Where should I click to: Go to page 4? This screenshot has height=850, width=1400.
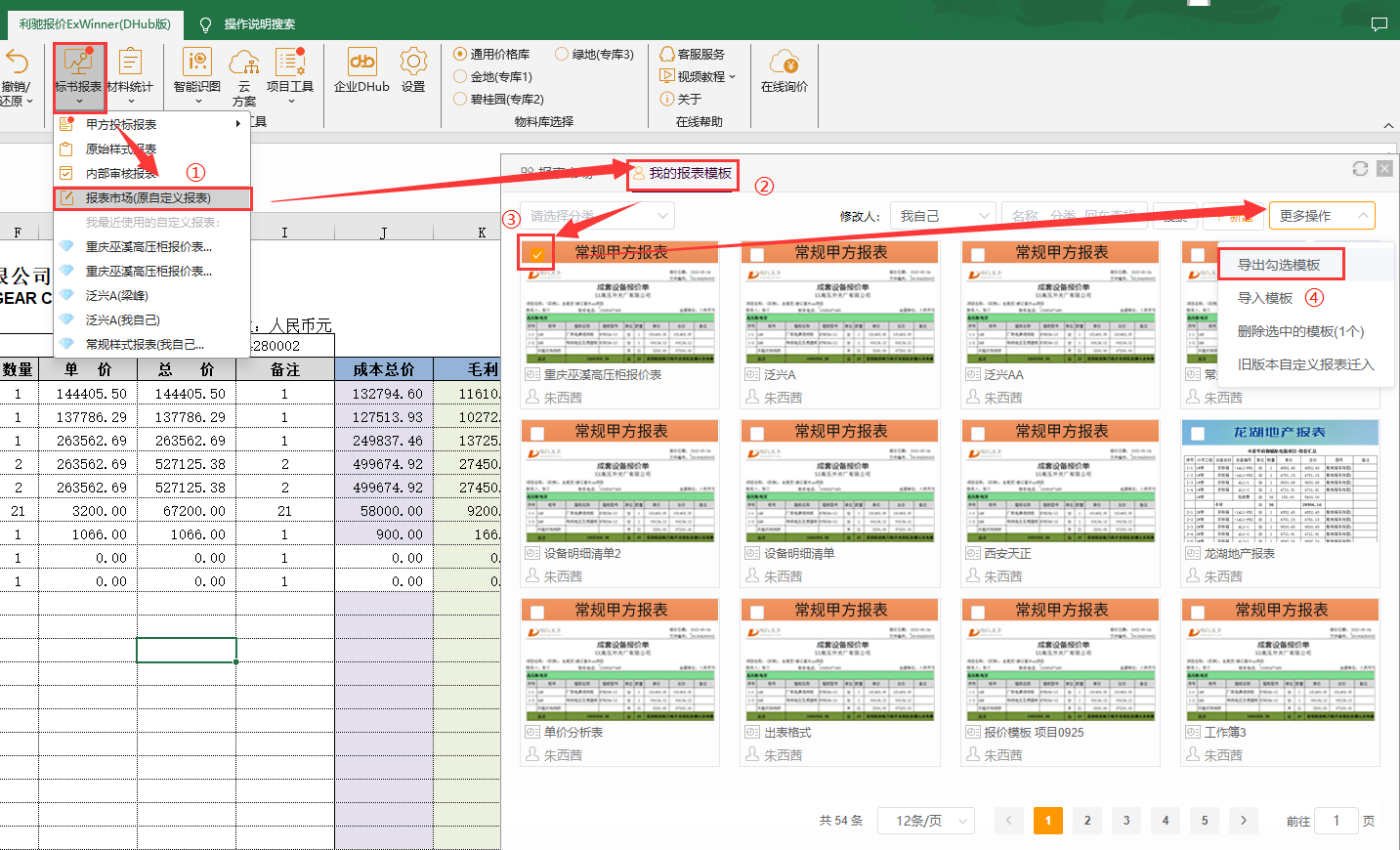coord(1166,821)
